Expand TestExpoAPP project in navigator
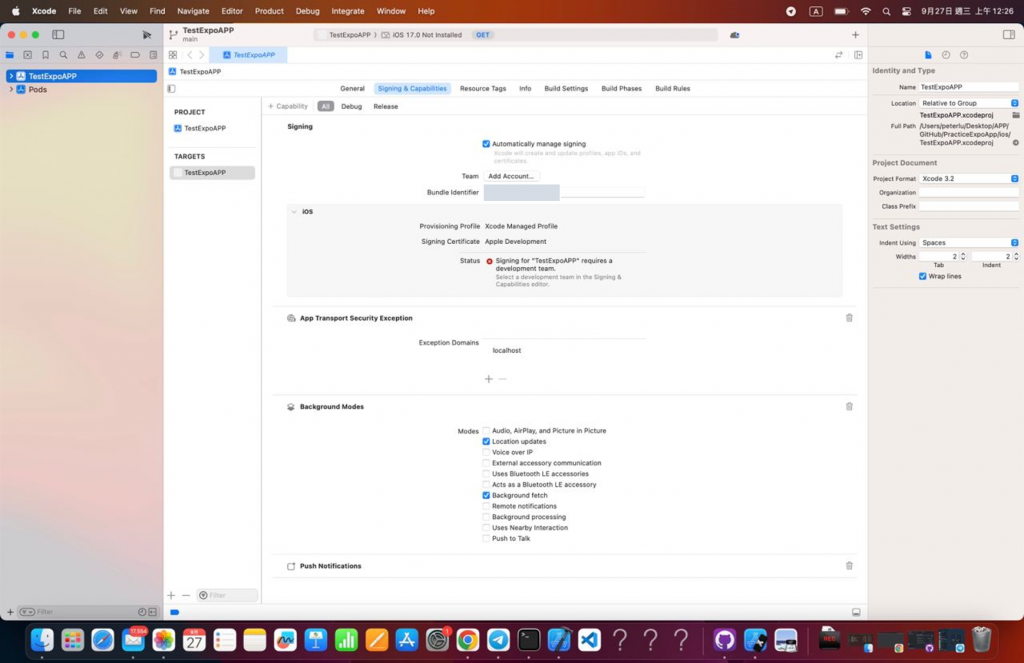 click(x=11, y=76)
